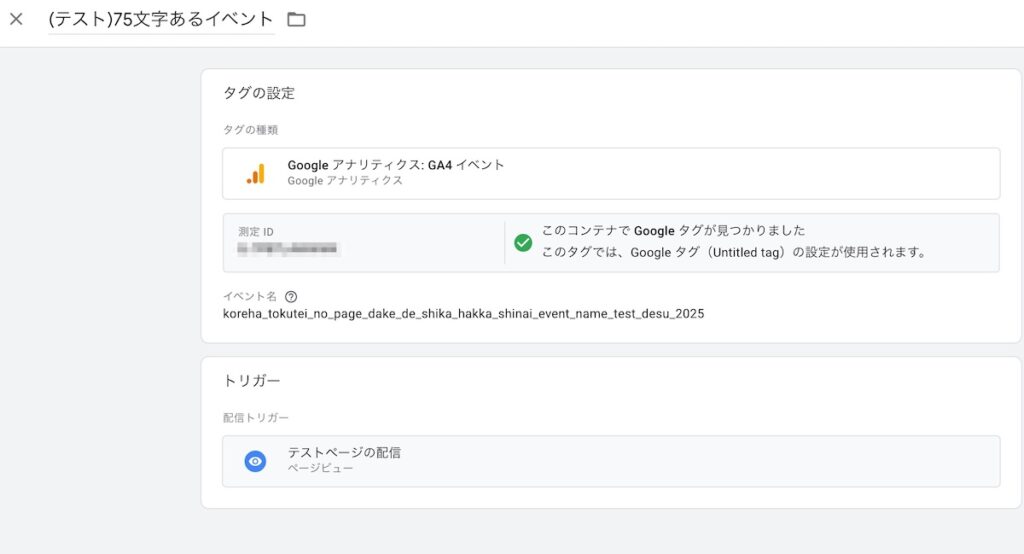
Task: Click the このコンテナで Google タグが見つかりました message
Action: (673, 231)
